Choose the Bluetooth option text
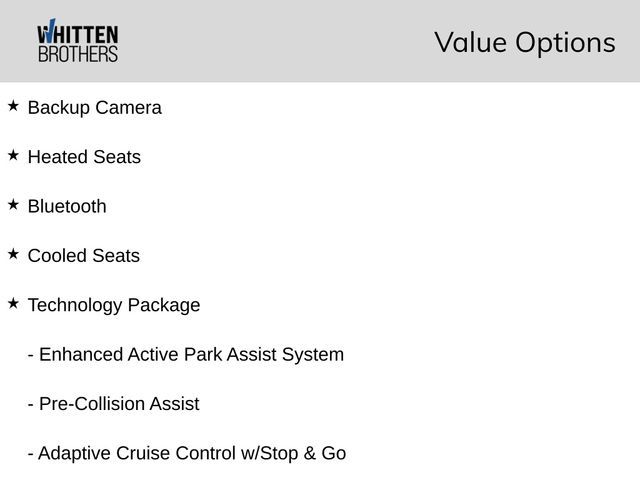Screen dimensions: 640x480 [67, 207]
